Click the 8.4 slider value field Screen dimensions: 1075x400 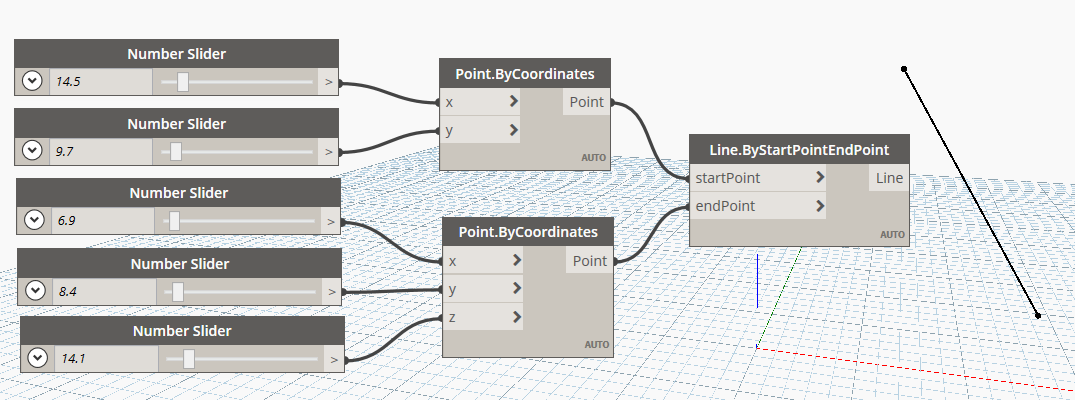point(104,292)
